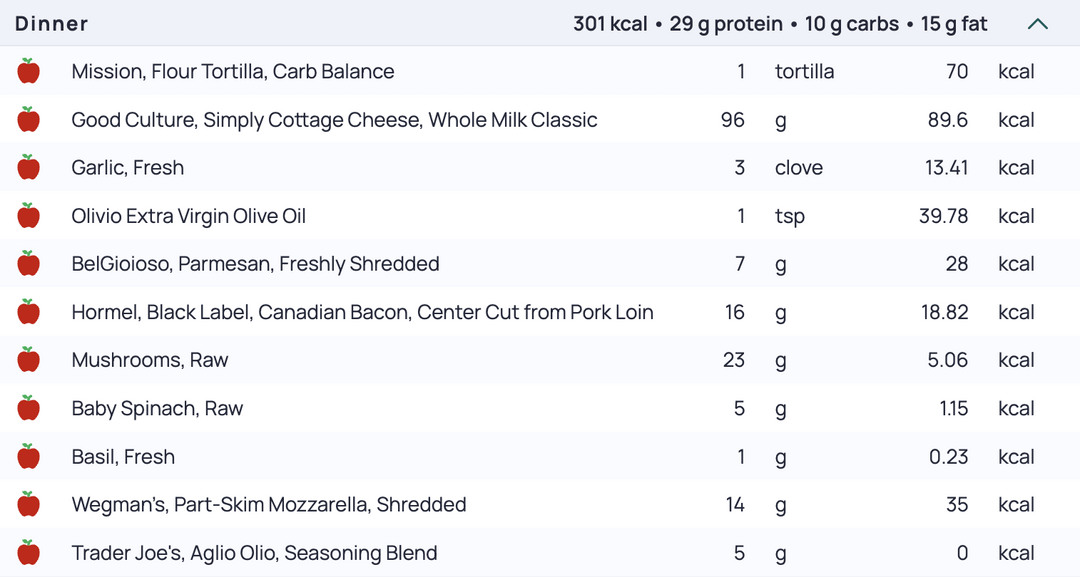
Task: Click the apple icon beside Hormel Canadian Bacon
Action: point(28,312)
